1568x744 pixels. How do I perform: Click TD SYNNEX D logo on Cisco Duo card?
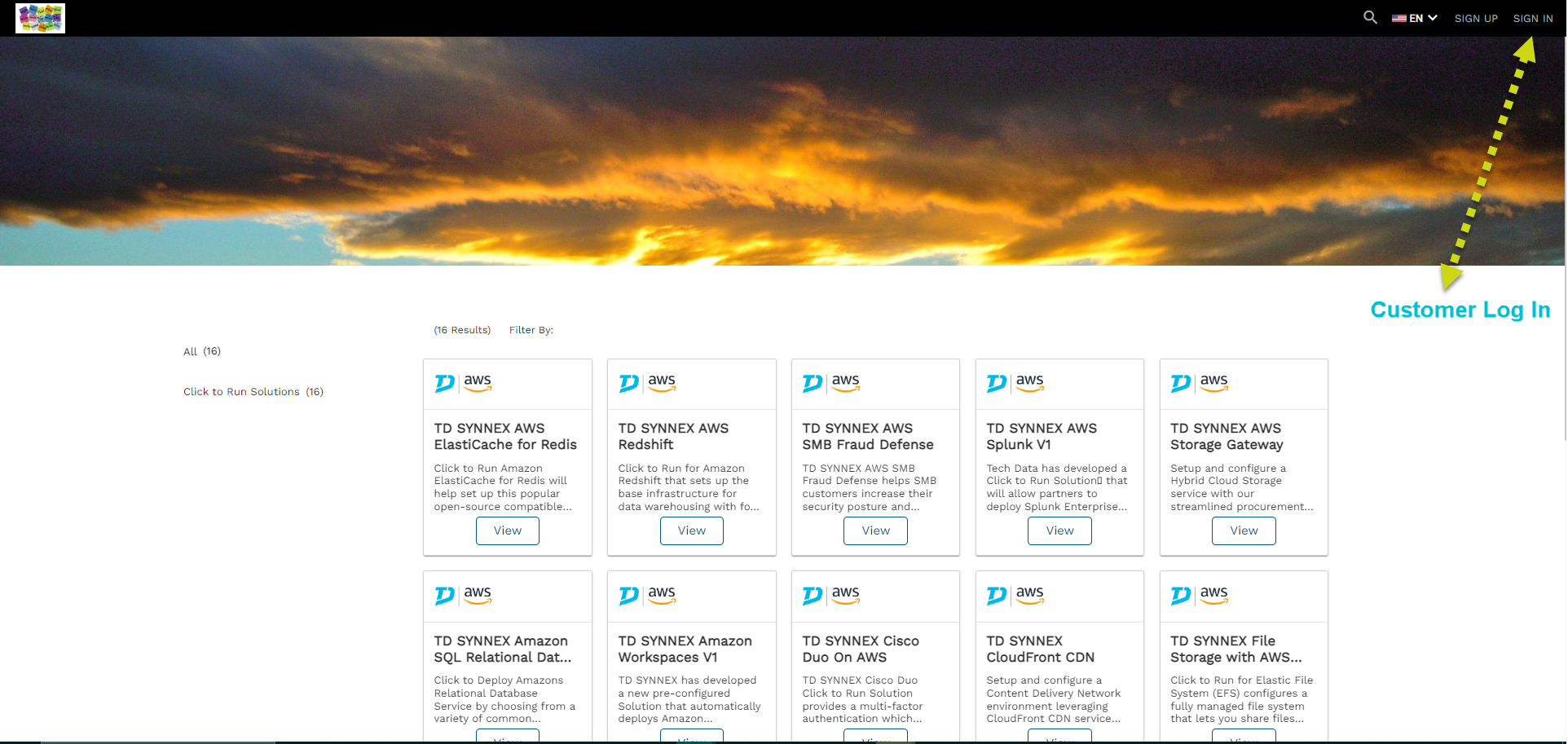point(813,596)
